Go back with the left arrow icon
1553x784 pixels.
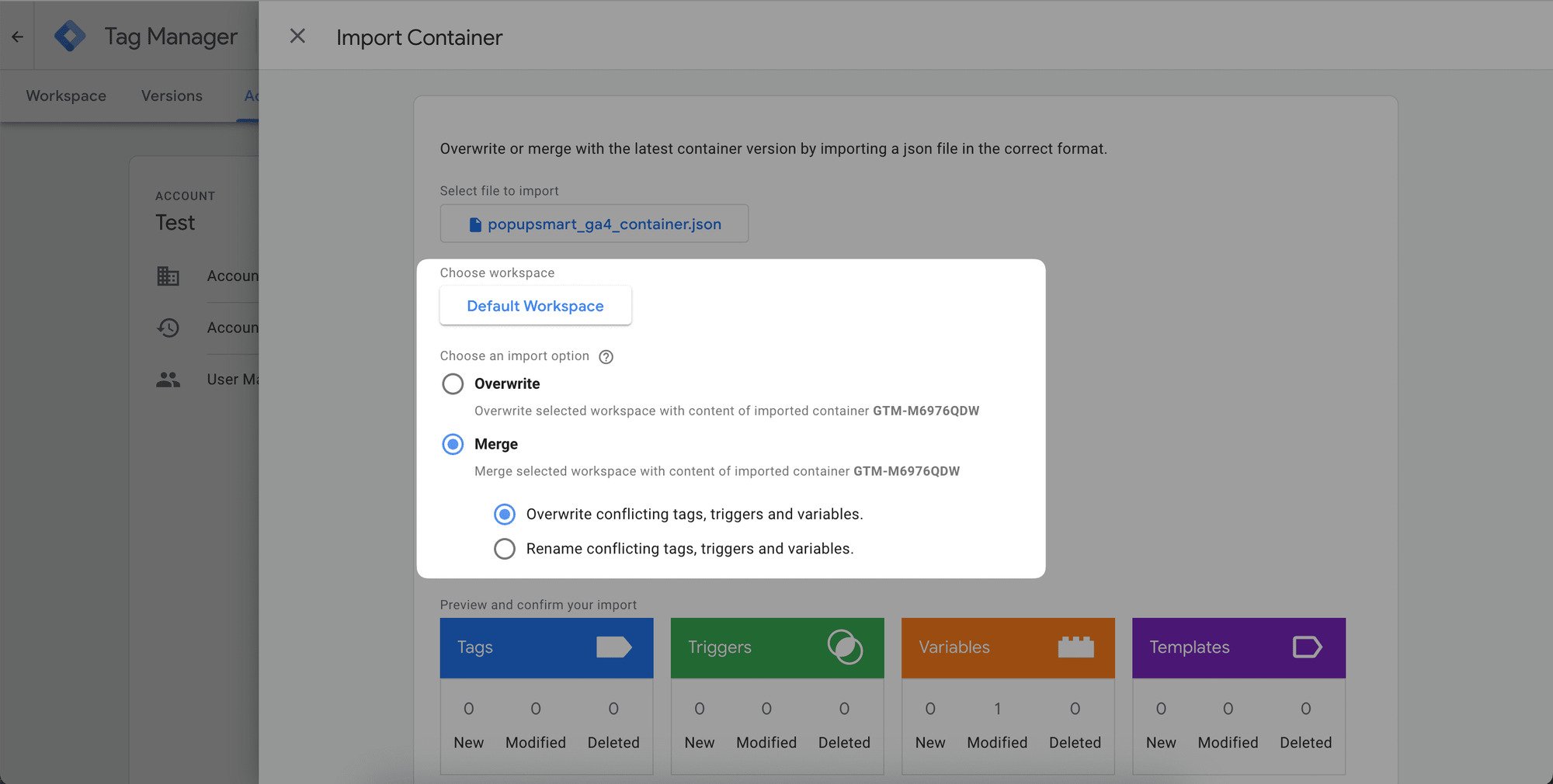(17, 36)
